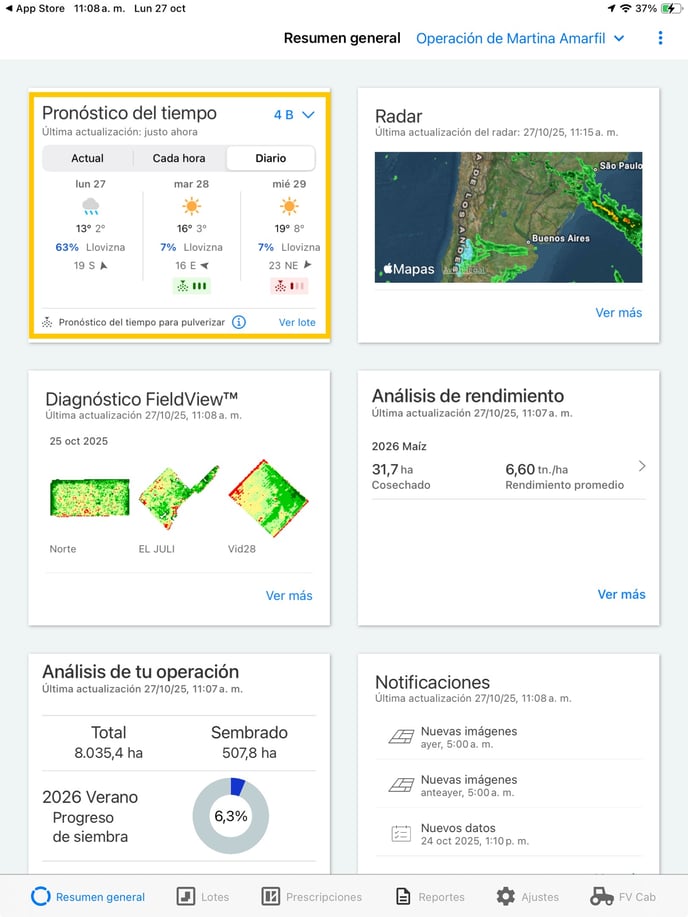Screen dimensions: 688x917
Task: Open the three-dot more options menu
Action: (660, 38)
